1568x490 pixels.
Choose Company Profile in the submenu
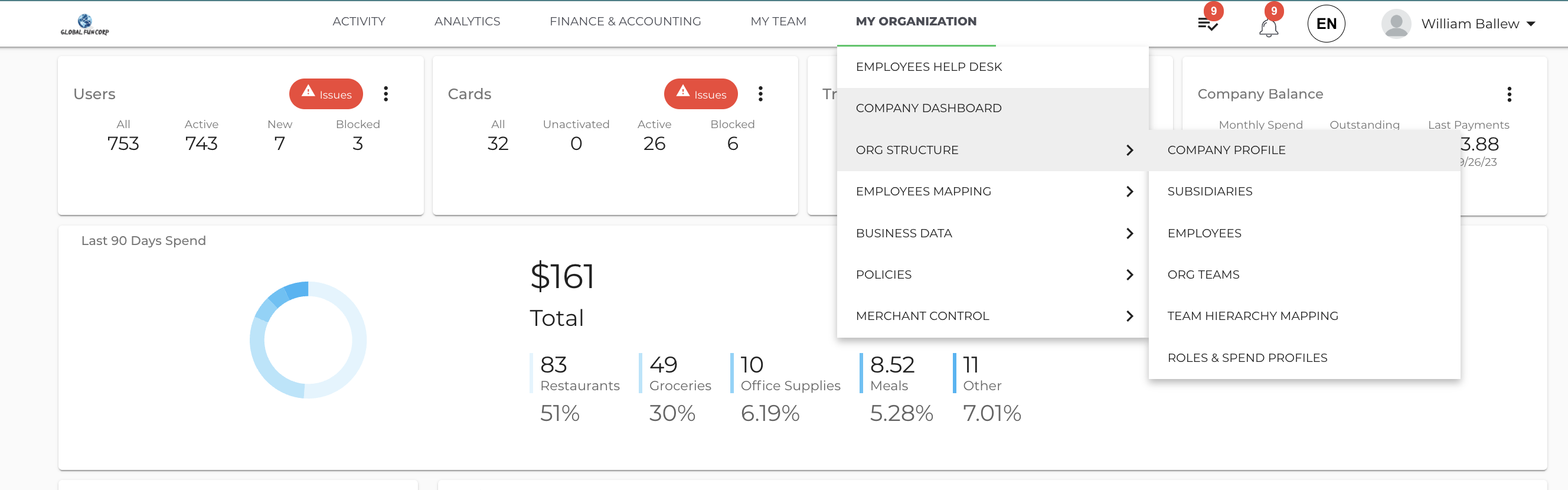[1305, 151]
